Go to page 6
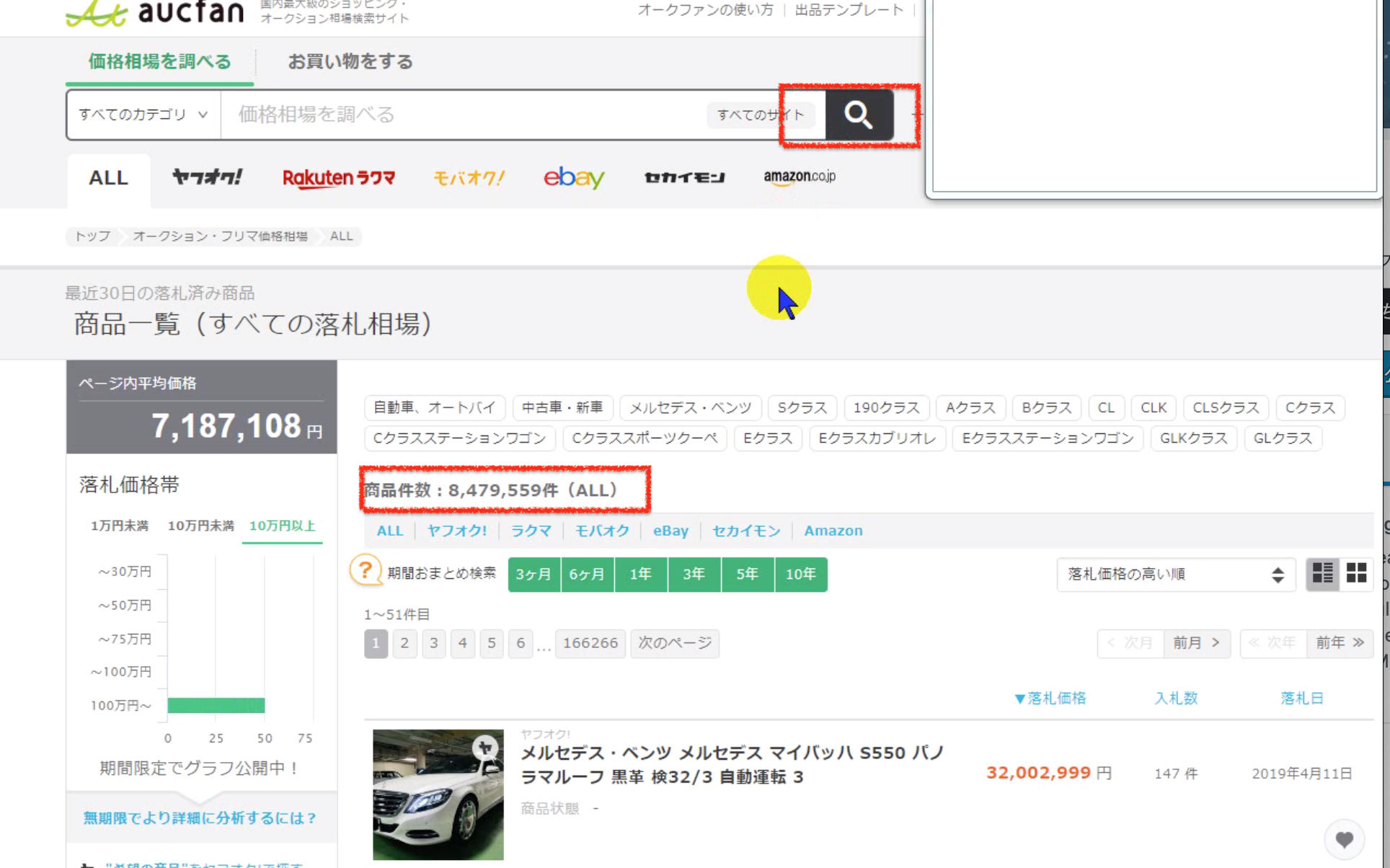The image size is (1390, 868). (521, 643)
